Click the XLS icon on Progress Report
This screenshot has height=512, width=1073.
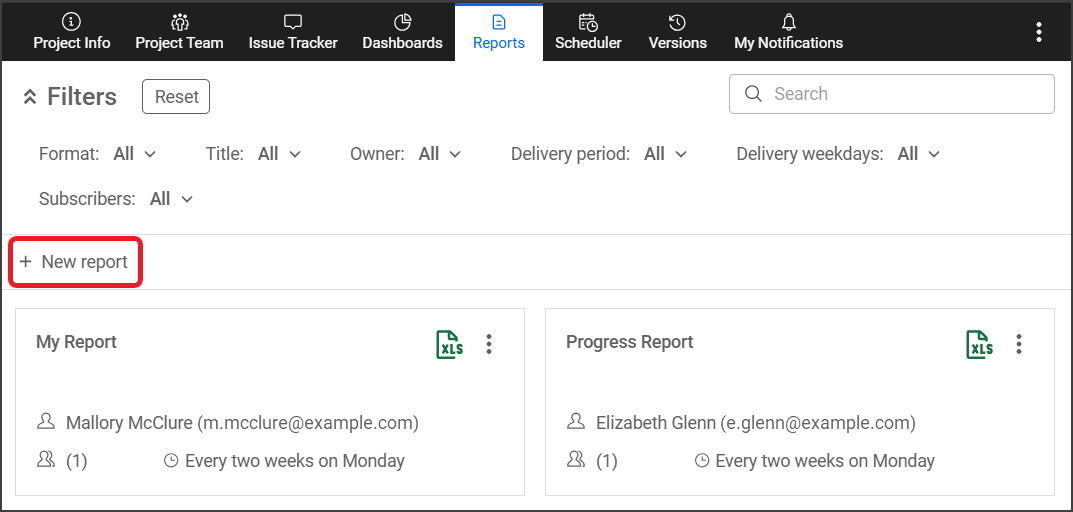[979, 344]
